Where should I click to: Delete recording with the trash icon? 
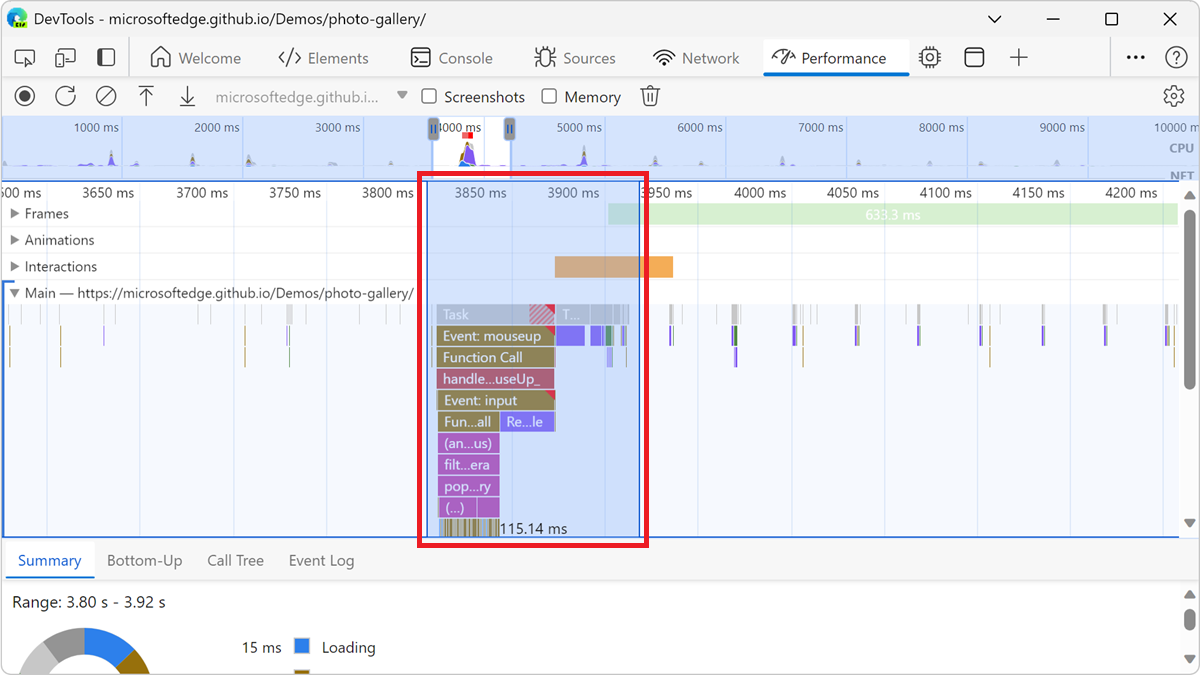pos(650,96)
